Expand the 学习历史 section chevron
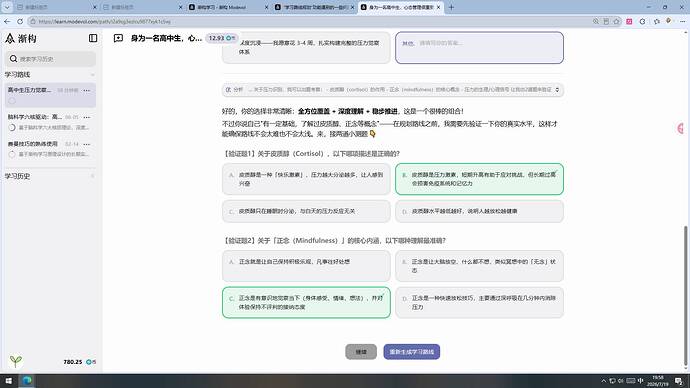The height and width of the screenshot is (388, 690). pos(92,176)
